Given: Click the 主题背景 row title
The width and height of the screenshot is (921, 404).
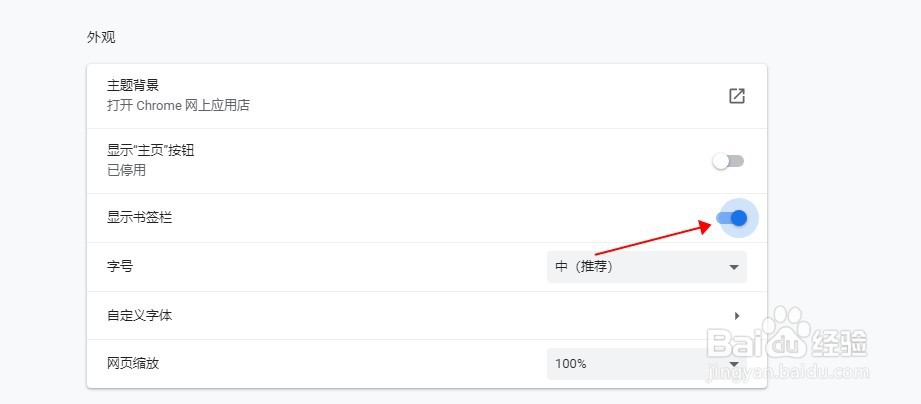Looking at the screenshot, I should click(x=133, y=86).
